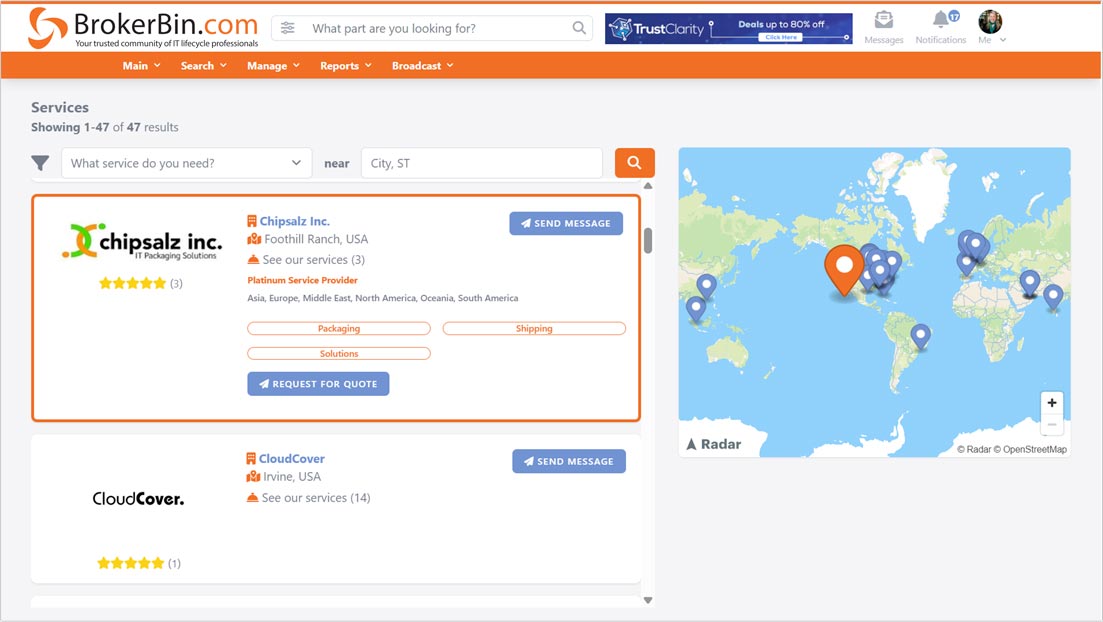Click the bell icon next to CloudCover services

click(x=251, y=497)
